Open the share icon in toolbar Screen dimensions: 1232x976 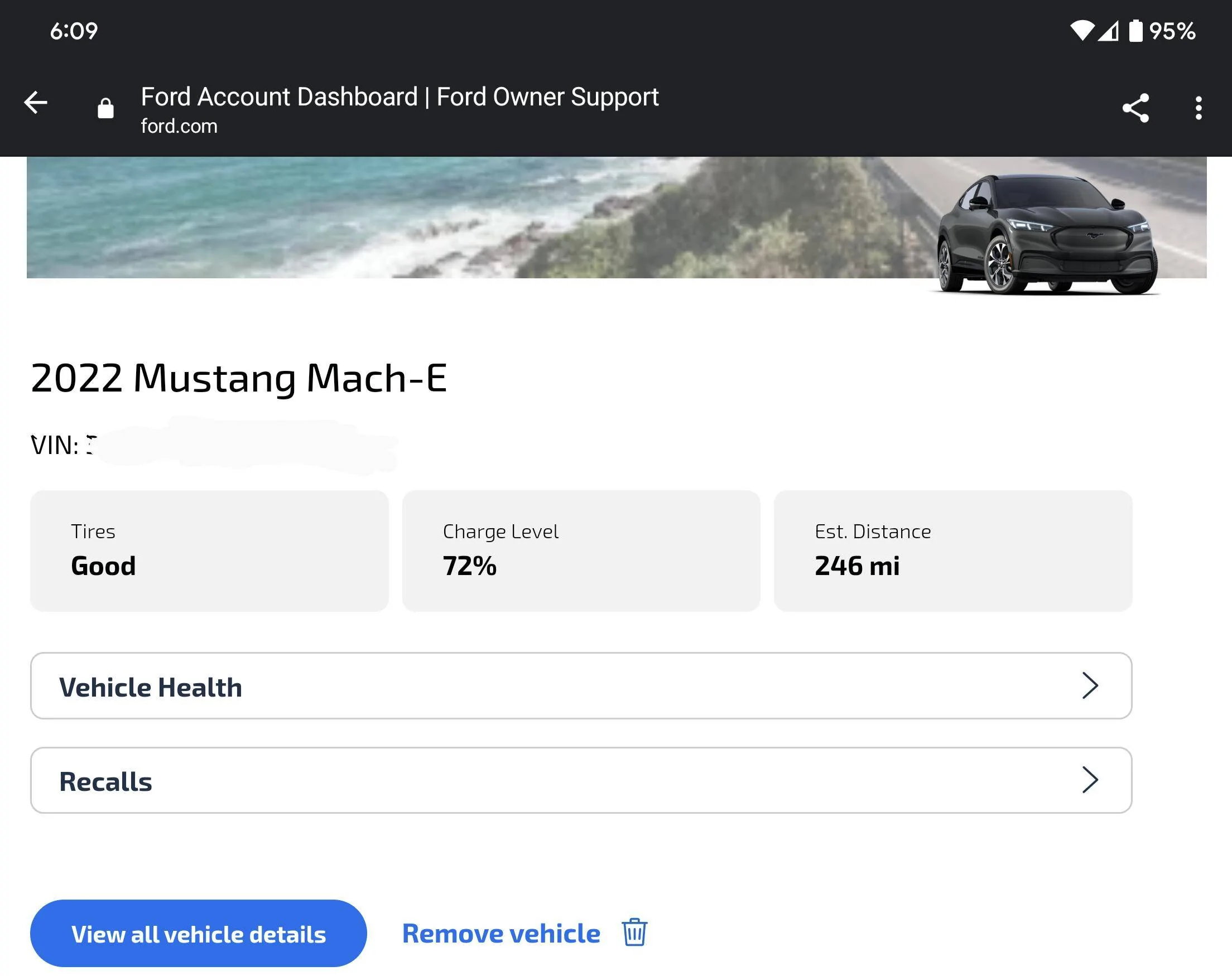click(x=1135, y=108)
